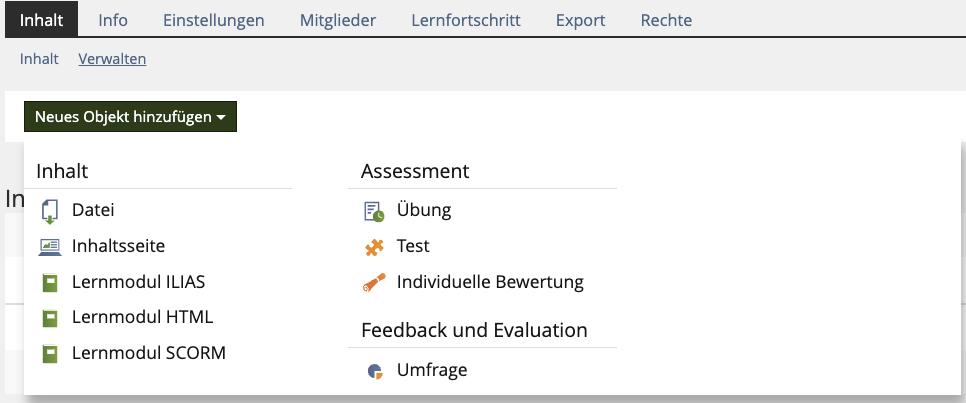
Task: Select the Export tab
Action: (x=580, y=20)
